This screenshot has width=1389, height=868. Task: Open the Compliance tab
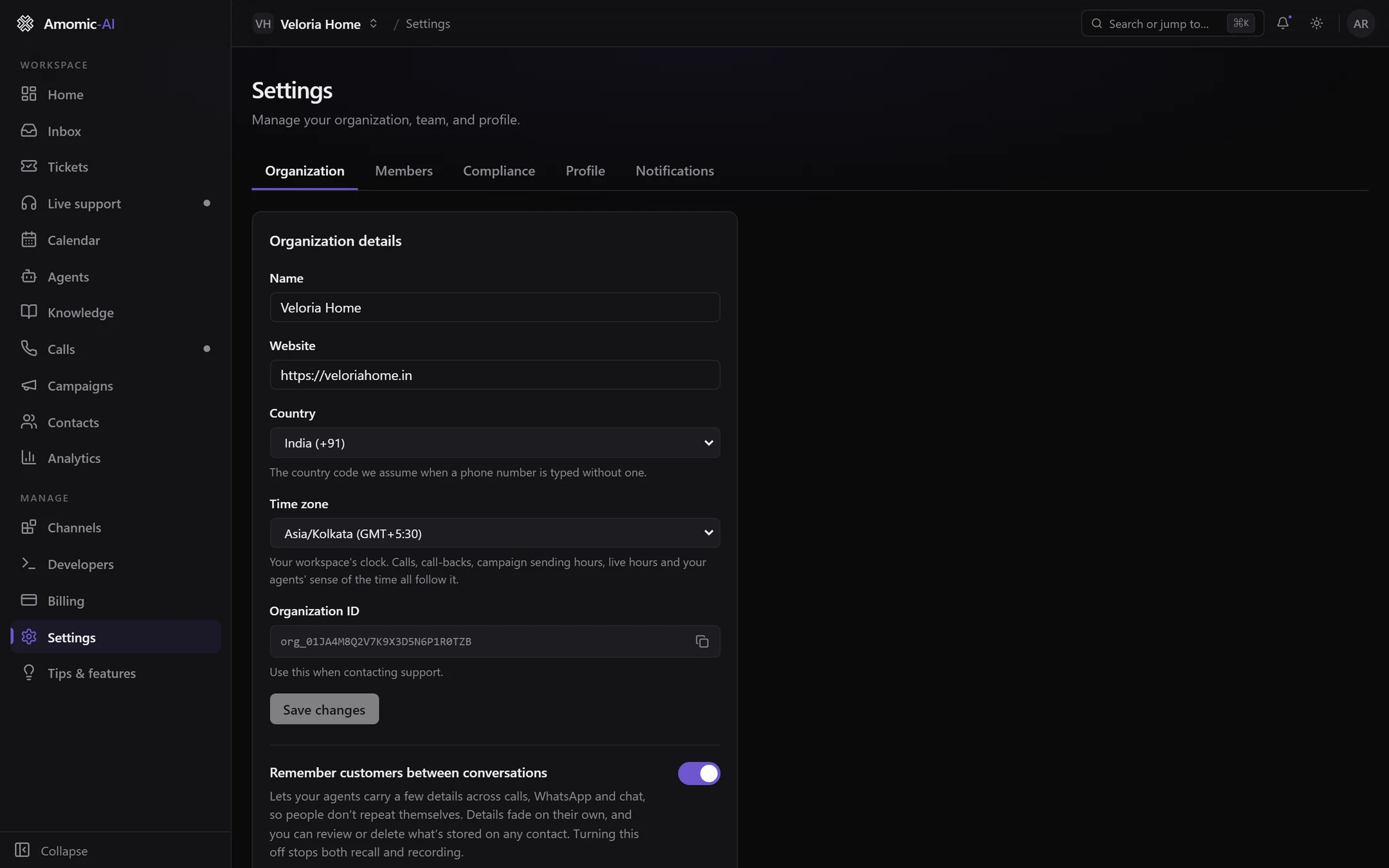[499, 171]
